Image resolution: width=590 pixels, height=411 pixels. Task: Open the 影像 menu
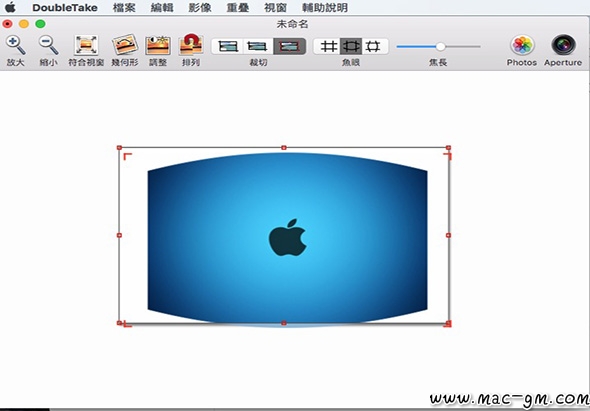point(200,8)
